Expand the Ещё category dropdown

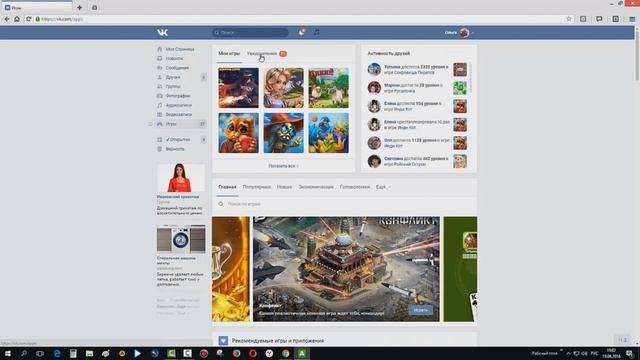383,187
